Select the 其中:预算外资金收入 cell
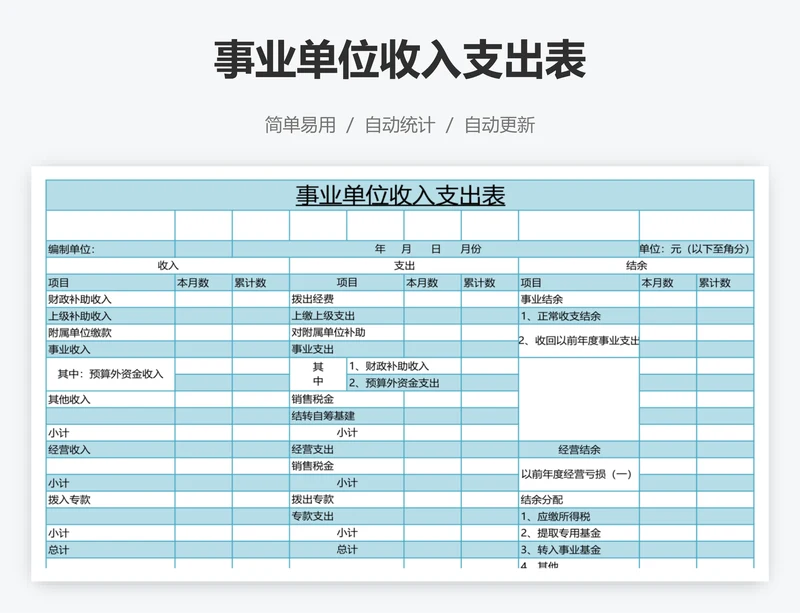Viewport: 800px width, 613px height. click(111, 374)
